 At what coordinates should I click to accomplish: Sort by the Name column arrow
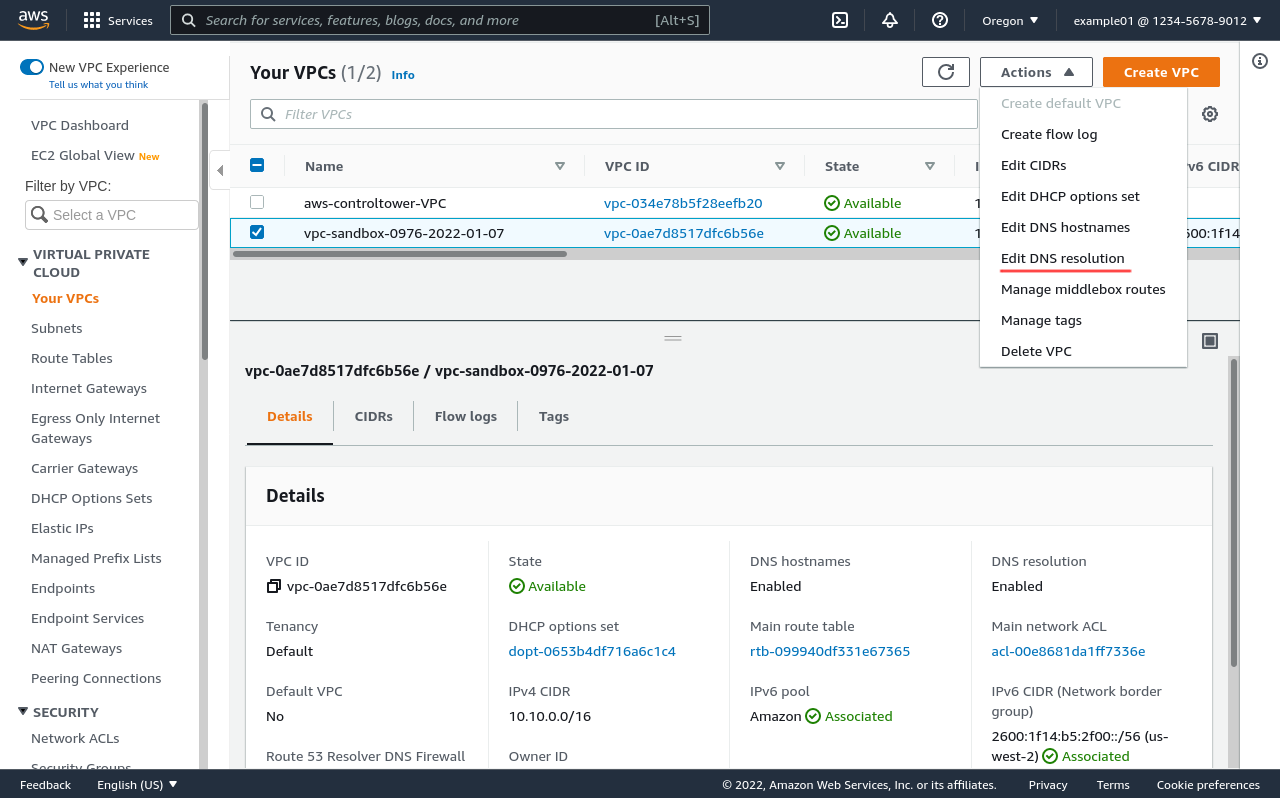click(x=560, y=166)
